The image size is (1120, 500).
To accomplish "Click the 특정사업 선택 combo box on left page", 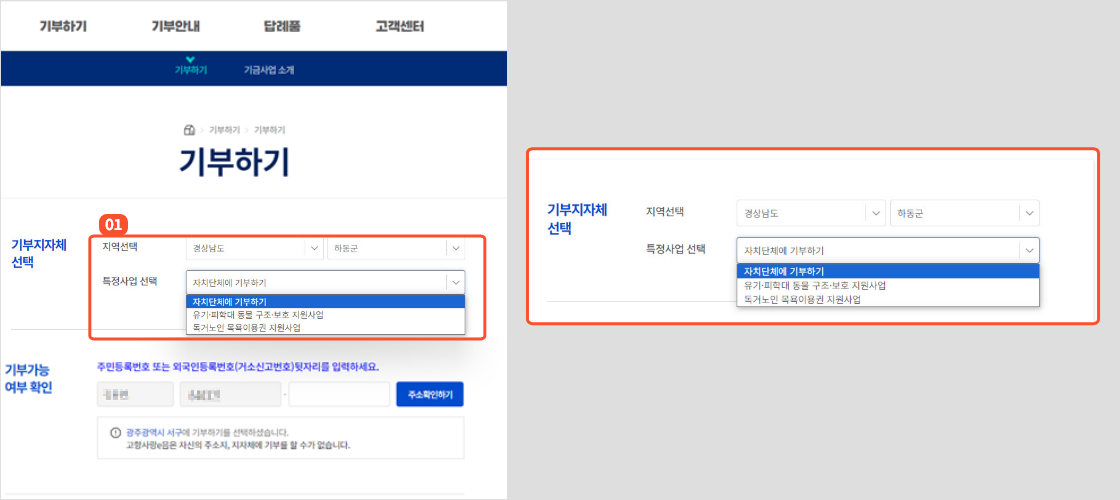I will [325, 282].
